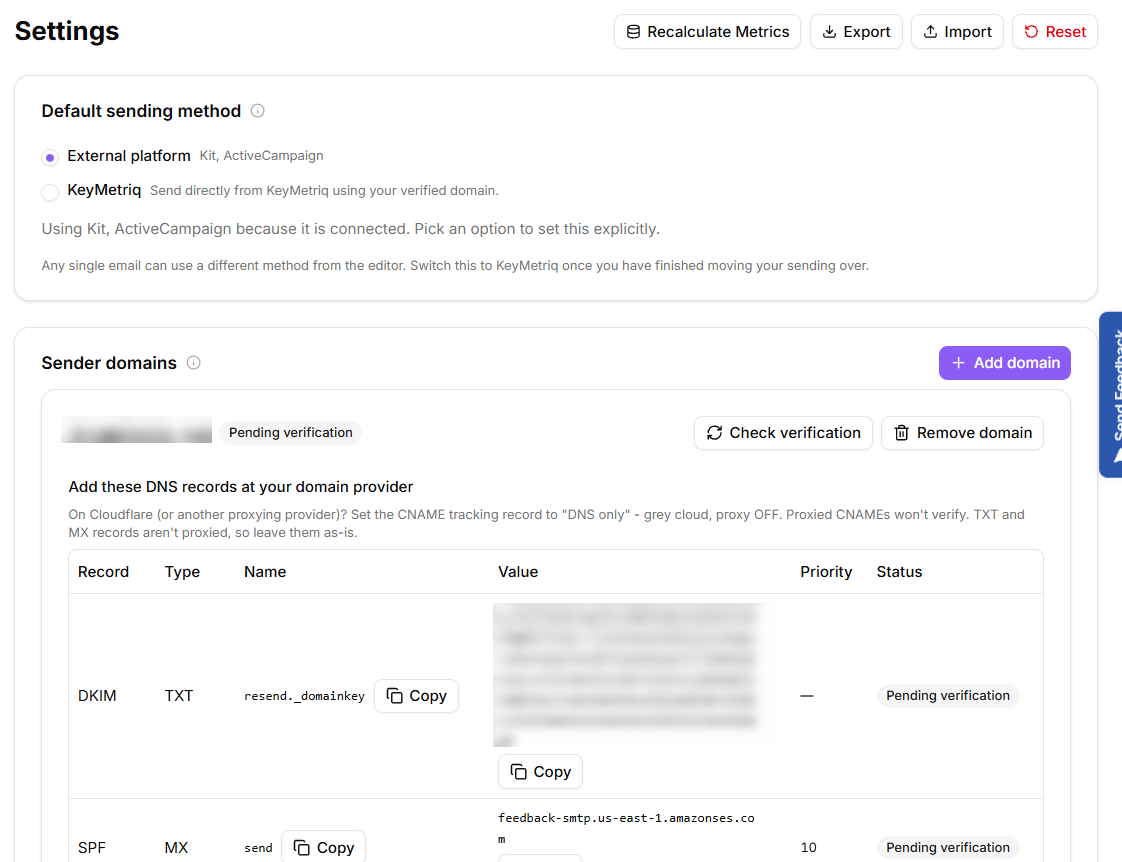The width and height of the screenshot is (1122, 862).
Task: Click the Status column header
Action: pos(899,572)
